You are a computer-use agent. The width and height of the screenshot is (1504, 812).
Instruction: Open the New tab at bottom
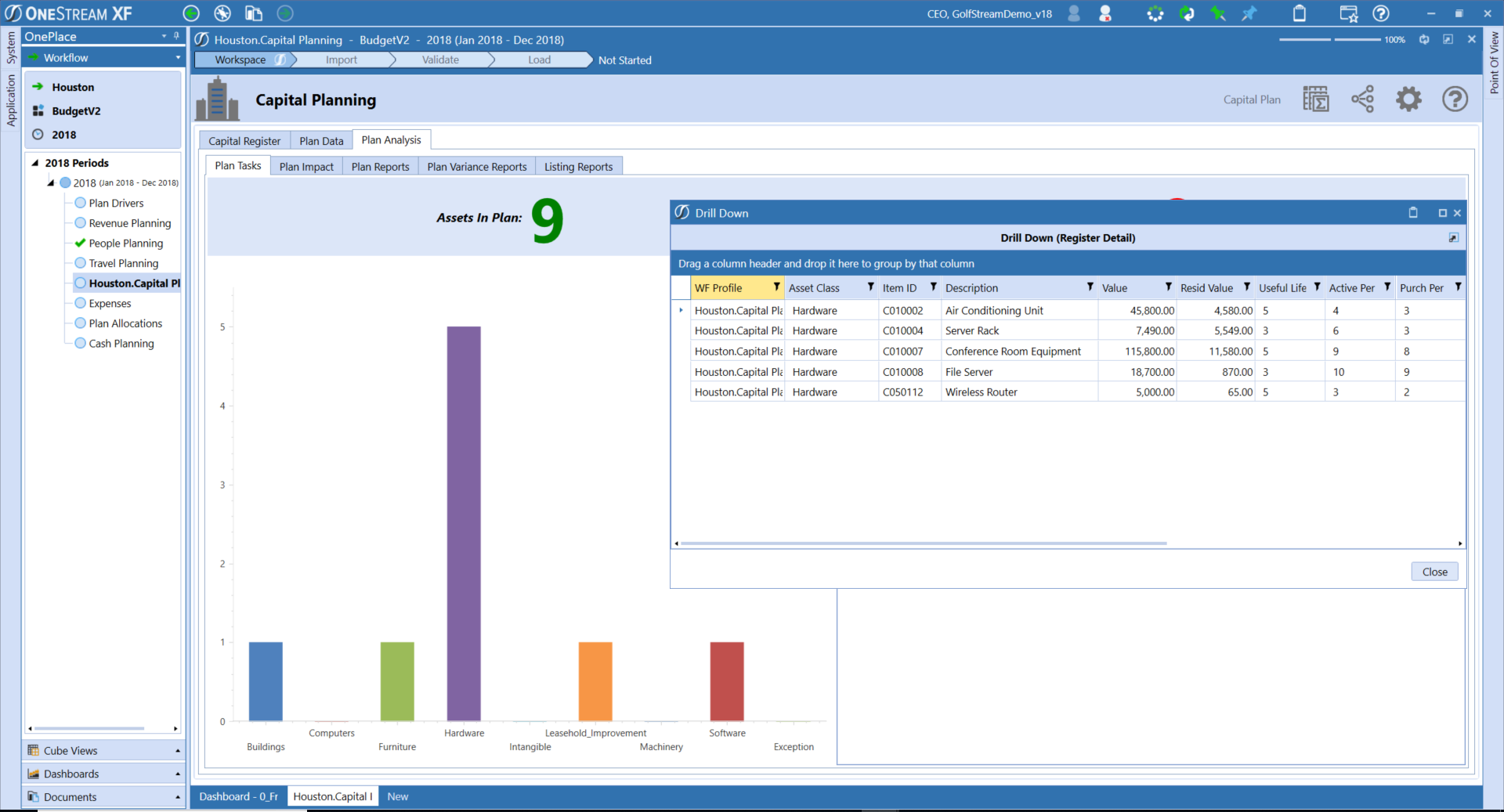pos(398,796)
